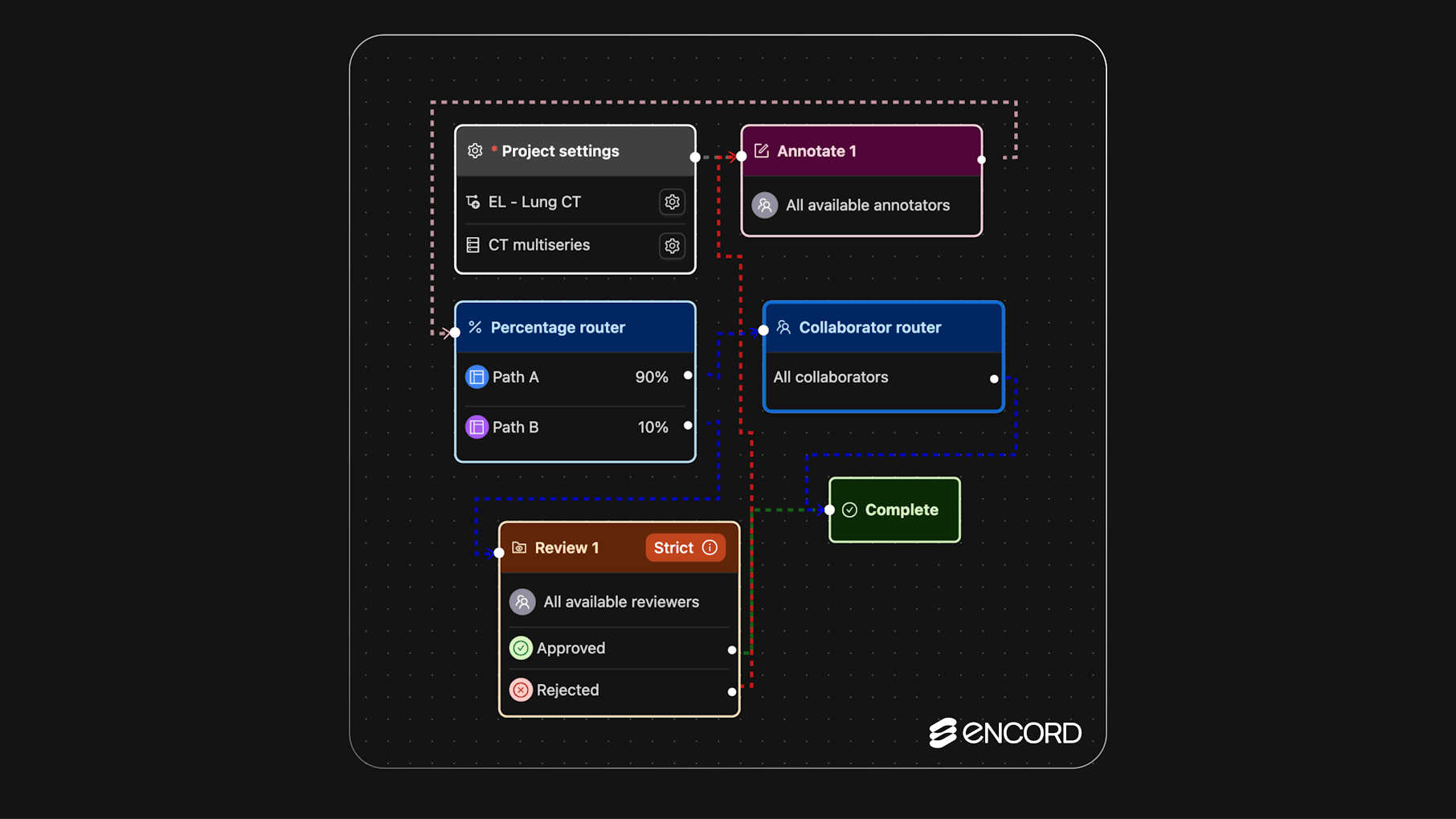Toggle the Approved outcome on Review 1
The width and height of the screenshot is (1456, 819).
click(572, 648)
